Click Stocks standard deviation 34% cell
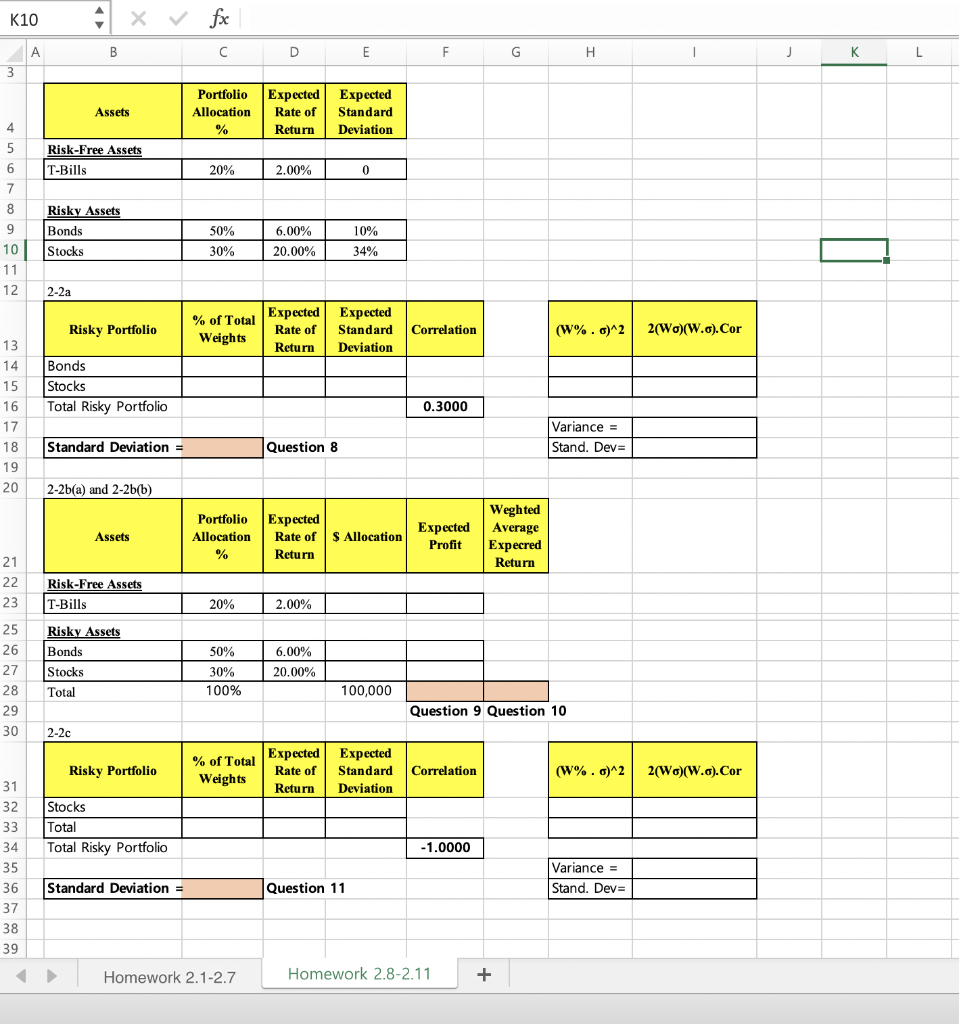 (366, 251)
